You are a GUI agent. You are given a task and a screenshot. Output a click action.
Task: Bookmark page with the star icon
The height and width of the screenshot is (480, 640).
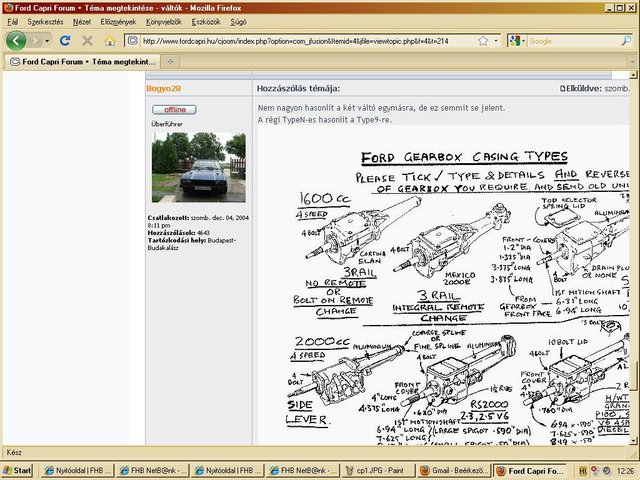pos(483,41)
